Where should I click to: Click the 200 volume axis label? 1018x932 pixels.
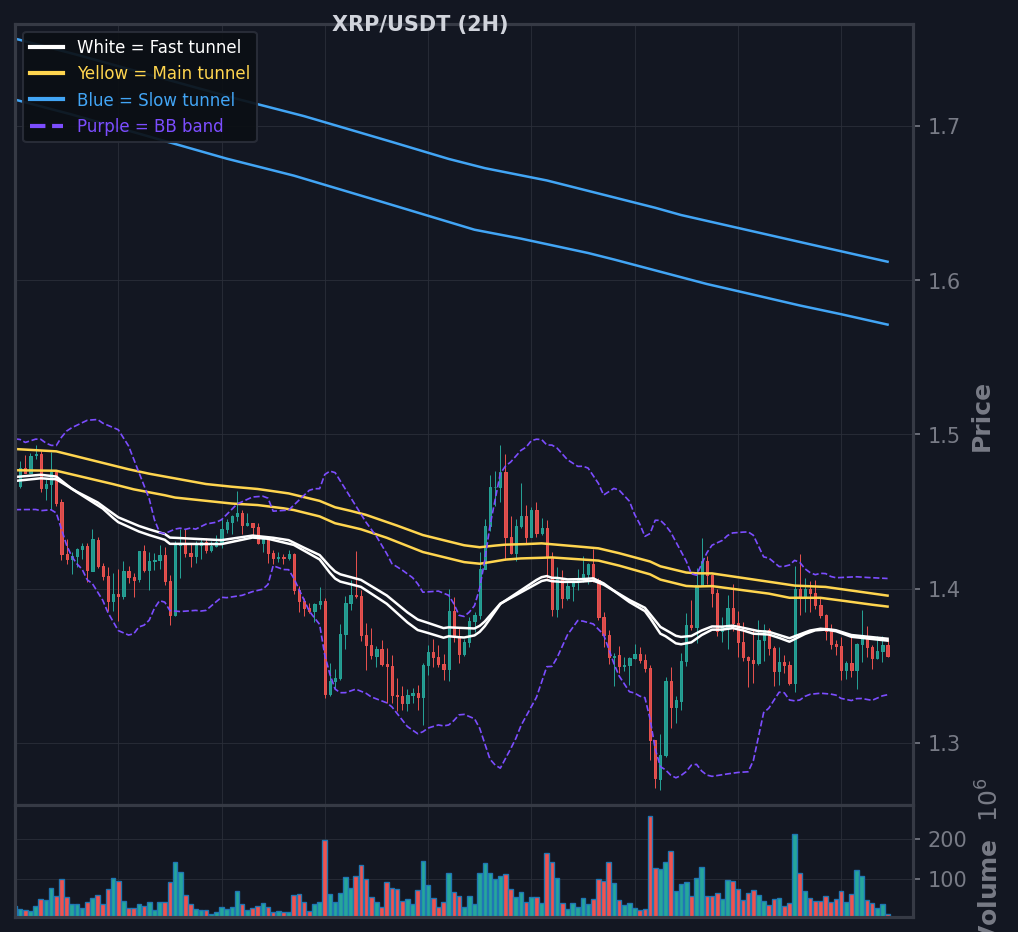point(947,840)
